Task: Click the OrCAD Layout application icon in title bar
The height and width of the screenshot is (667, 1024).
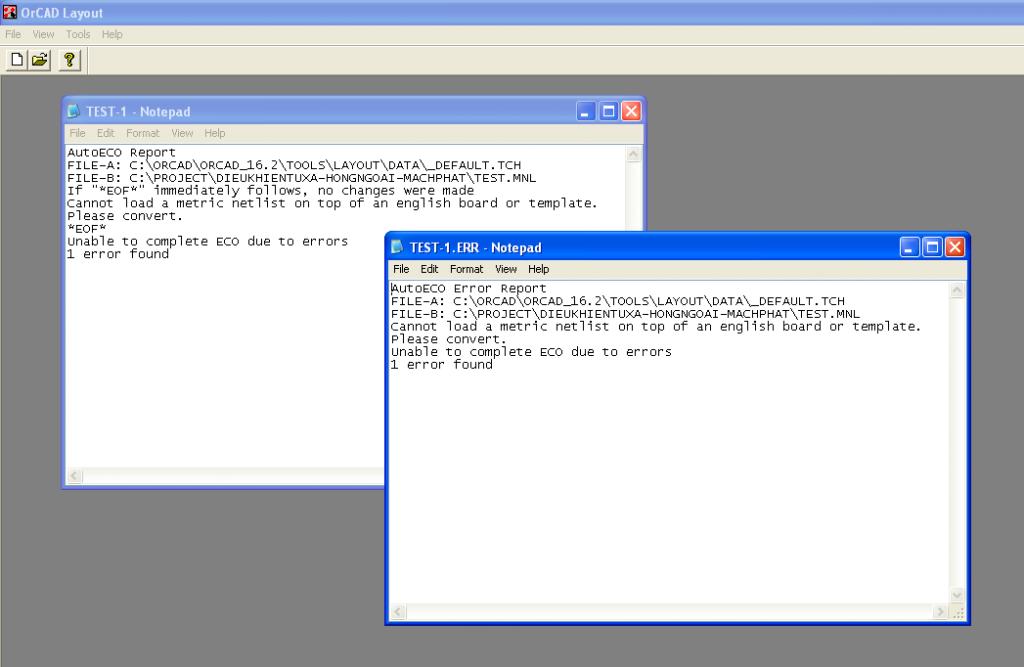Action: click(x=10, y=12)
